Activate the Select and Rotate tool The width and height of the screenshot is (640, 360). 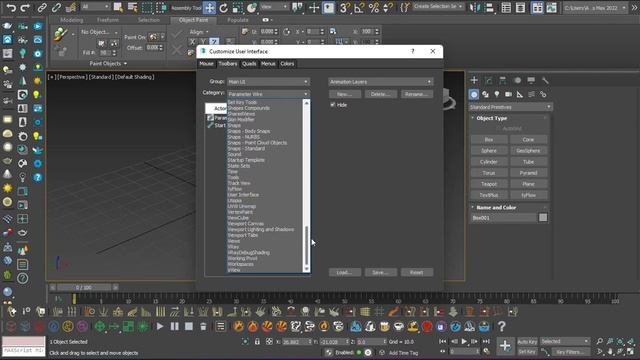[x=224, y=7]
